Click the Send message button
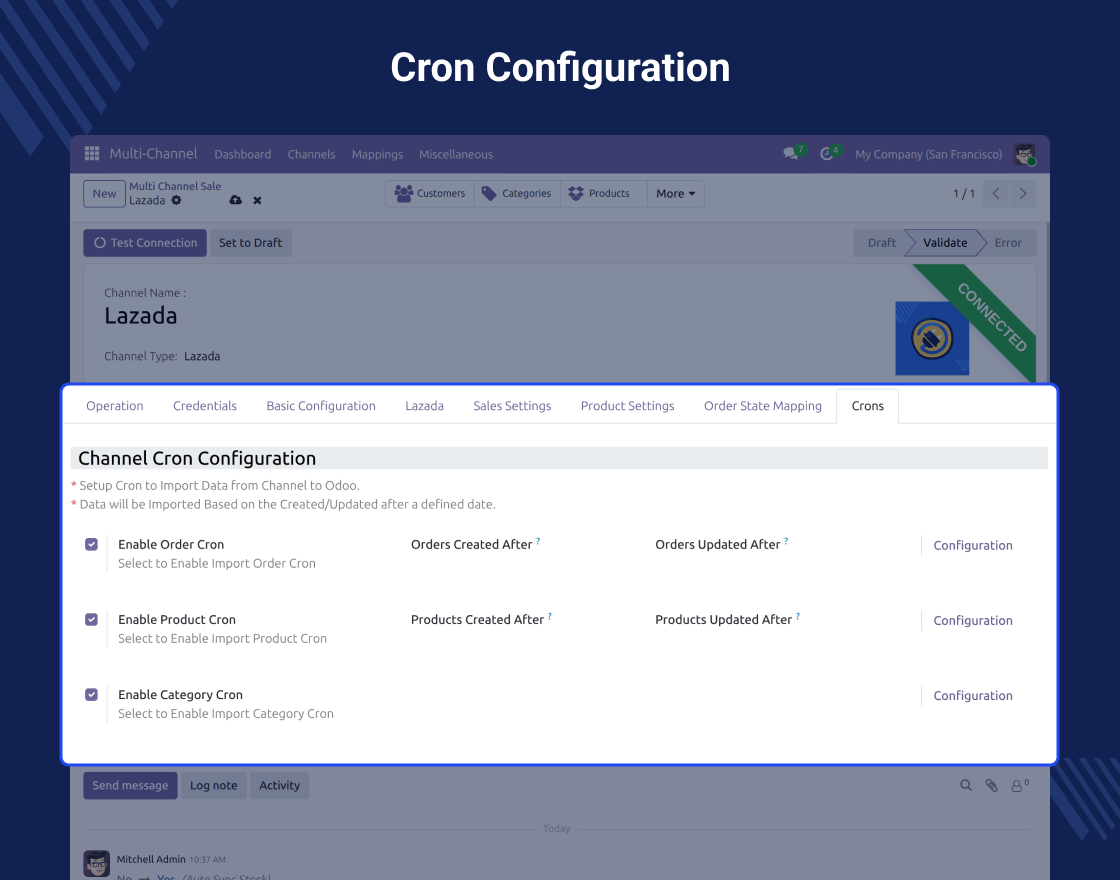The image size is (1120, 880). 130,786
